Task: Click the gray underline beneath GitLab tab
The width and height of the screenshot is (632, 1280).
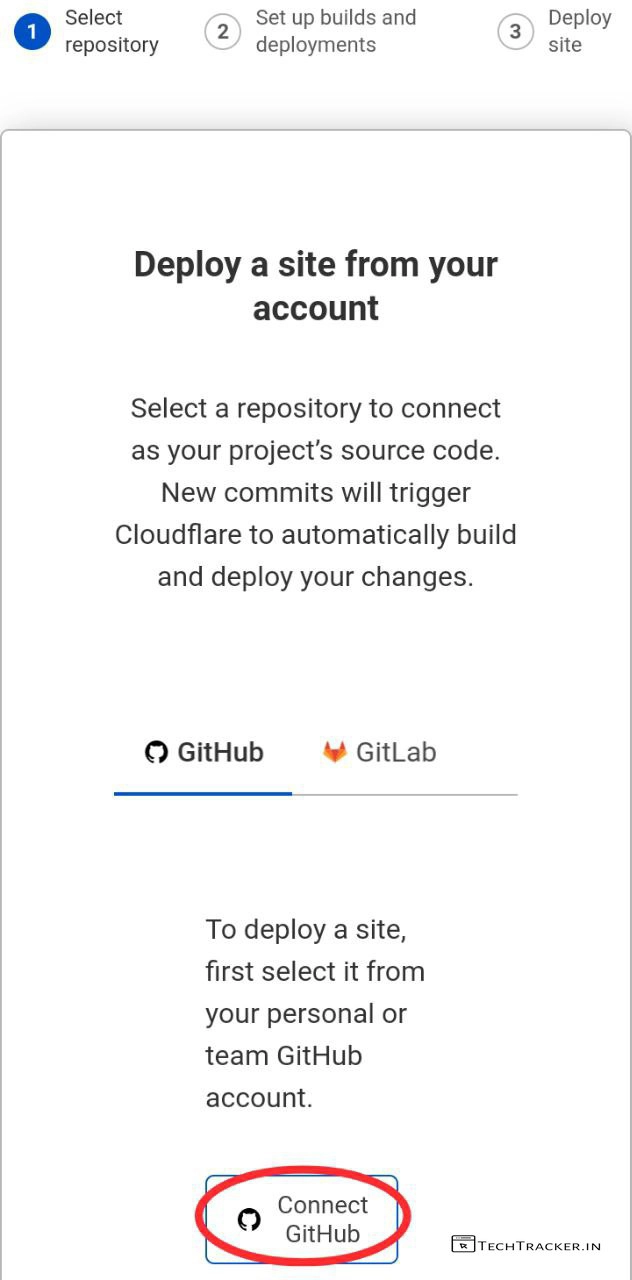Action: pyautogui.click(x=405, y=795)
